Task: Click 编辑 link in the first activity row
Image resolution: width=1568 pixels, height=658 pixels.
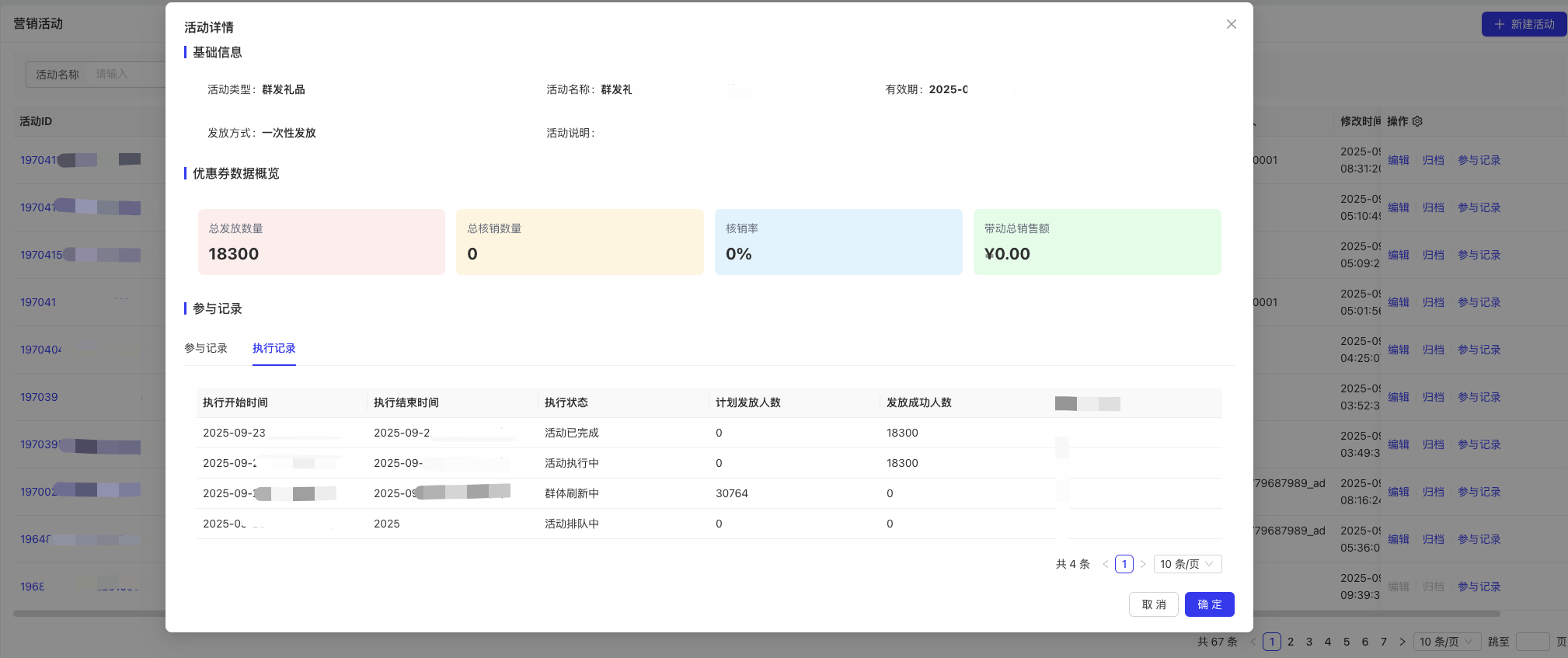Action: pos(1398,160)
